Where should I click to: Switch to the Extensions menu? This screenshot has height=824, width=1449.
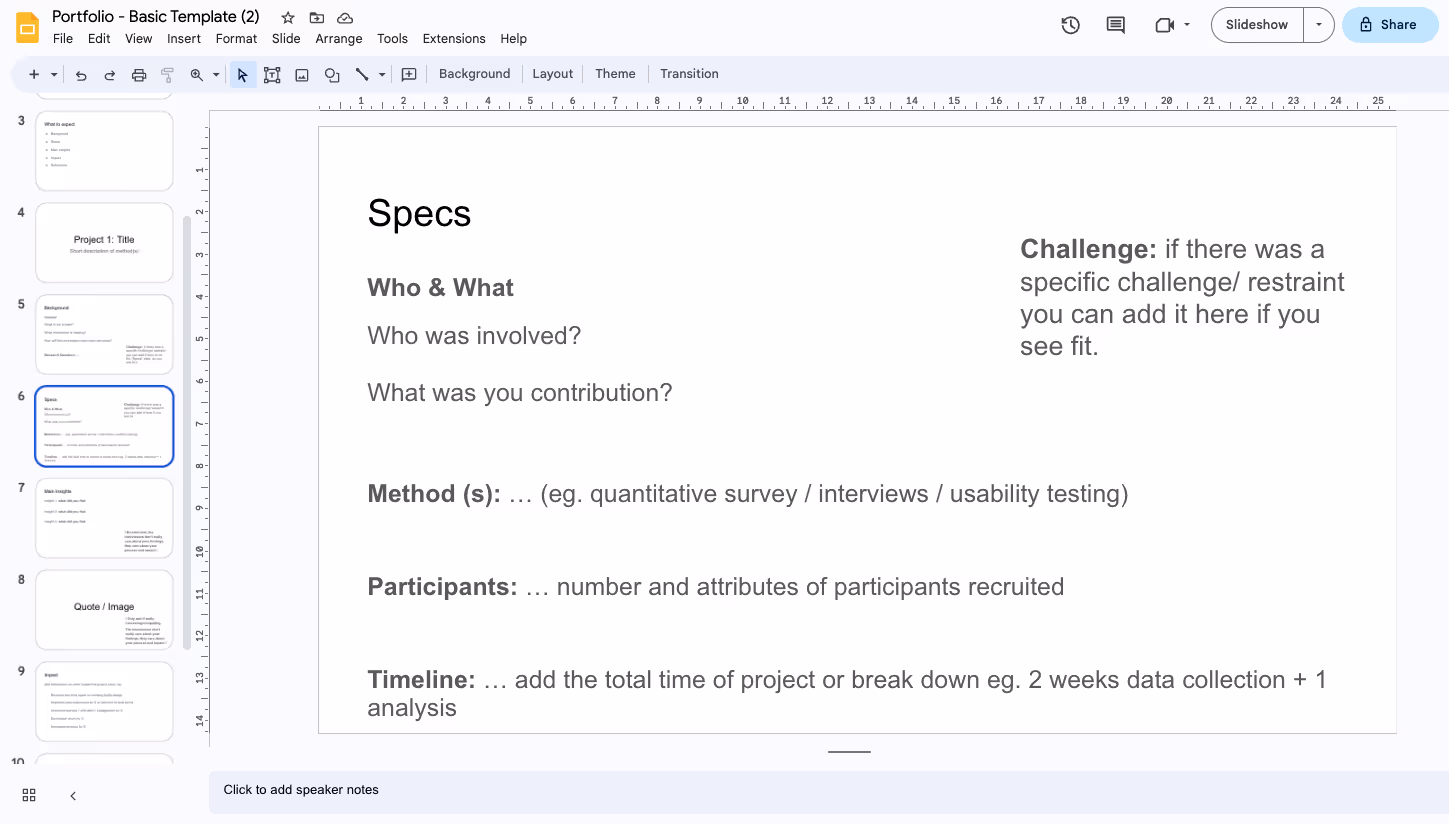pyautogui.click(x=454, y=38)
